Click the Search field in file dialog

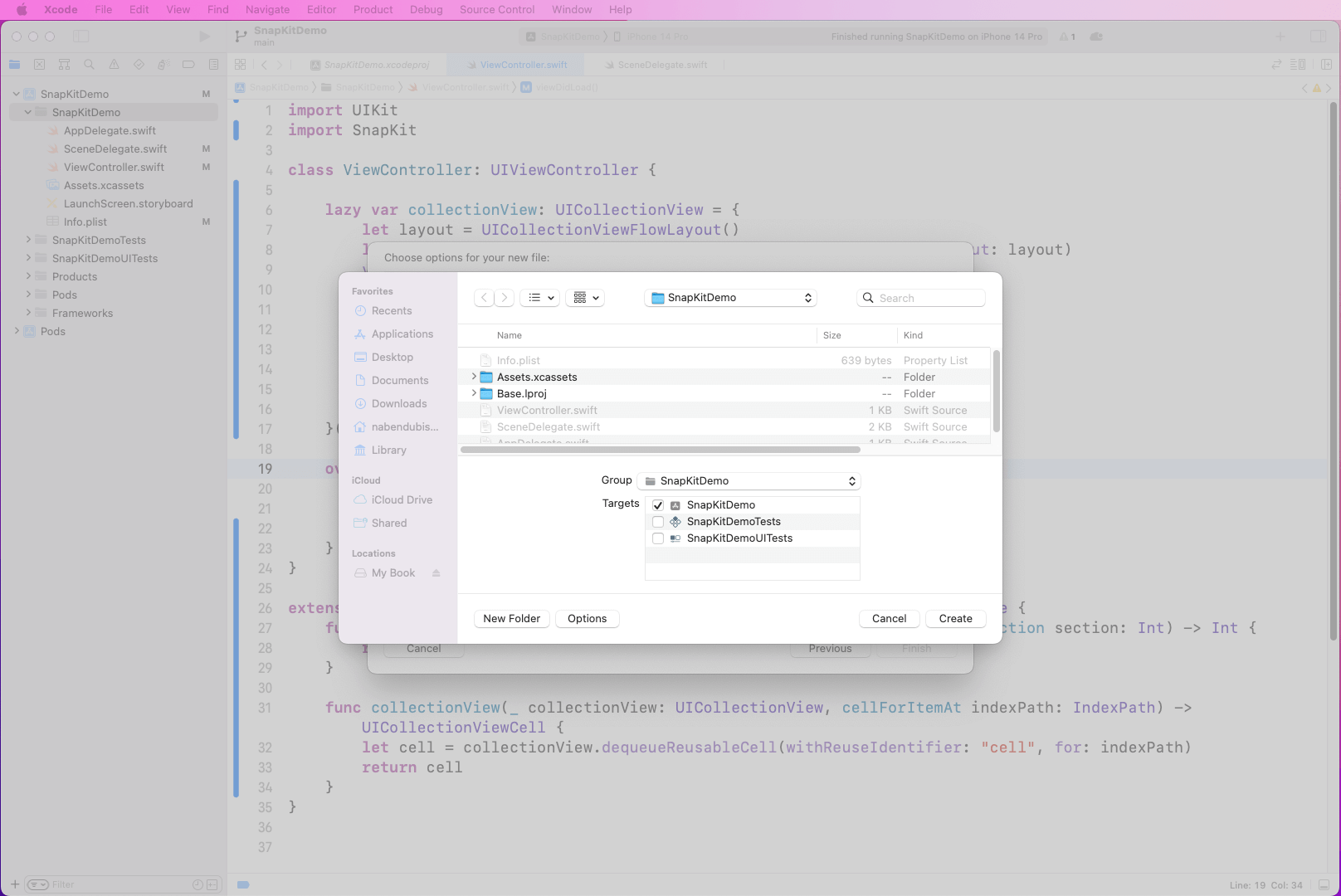[921, 298]
